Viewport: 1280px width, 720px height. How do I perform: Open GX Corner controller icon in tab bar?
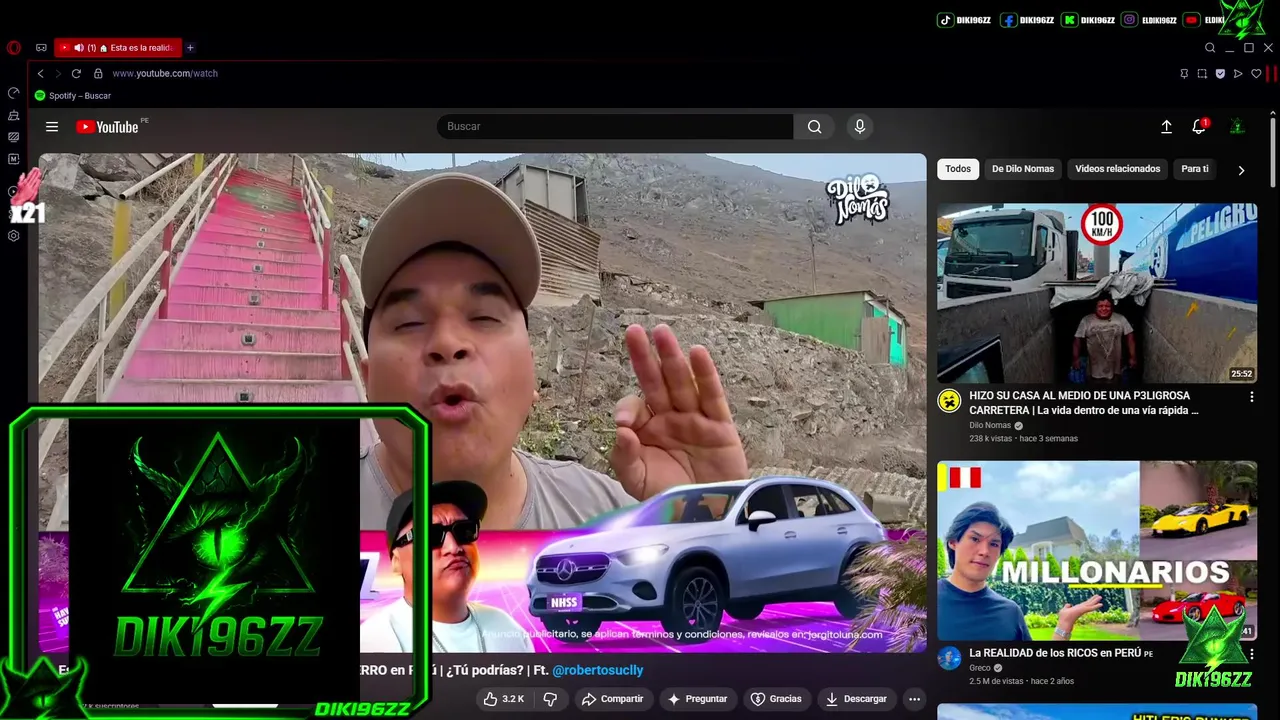point(41,47)
